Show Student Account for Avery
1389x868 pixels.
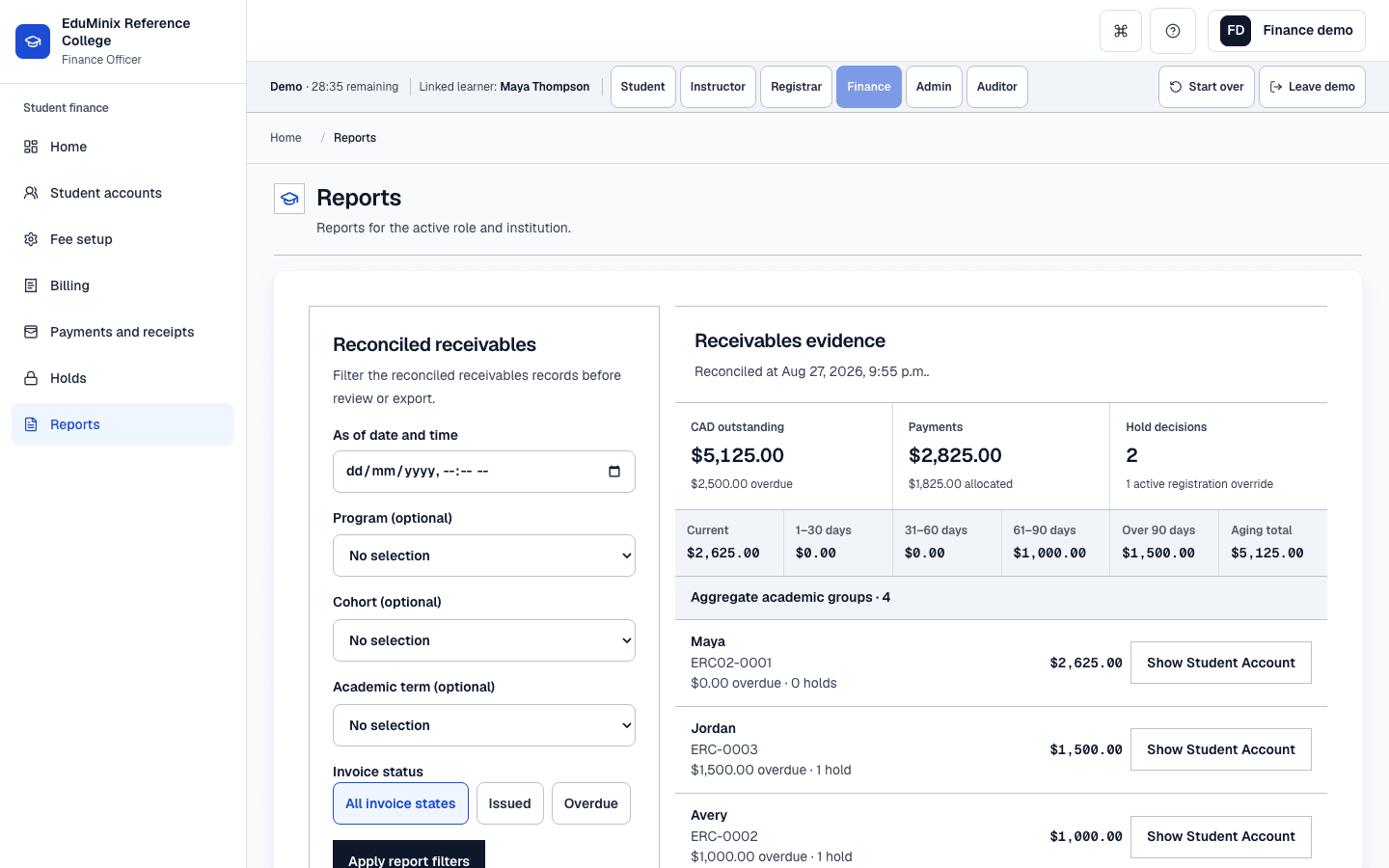click(1221, 836)
